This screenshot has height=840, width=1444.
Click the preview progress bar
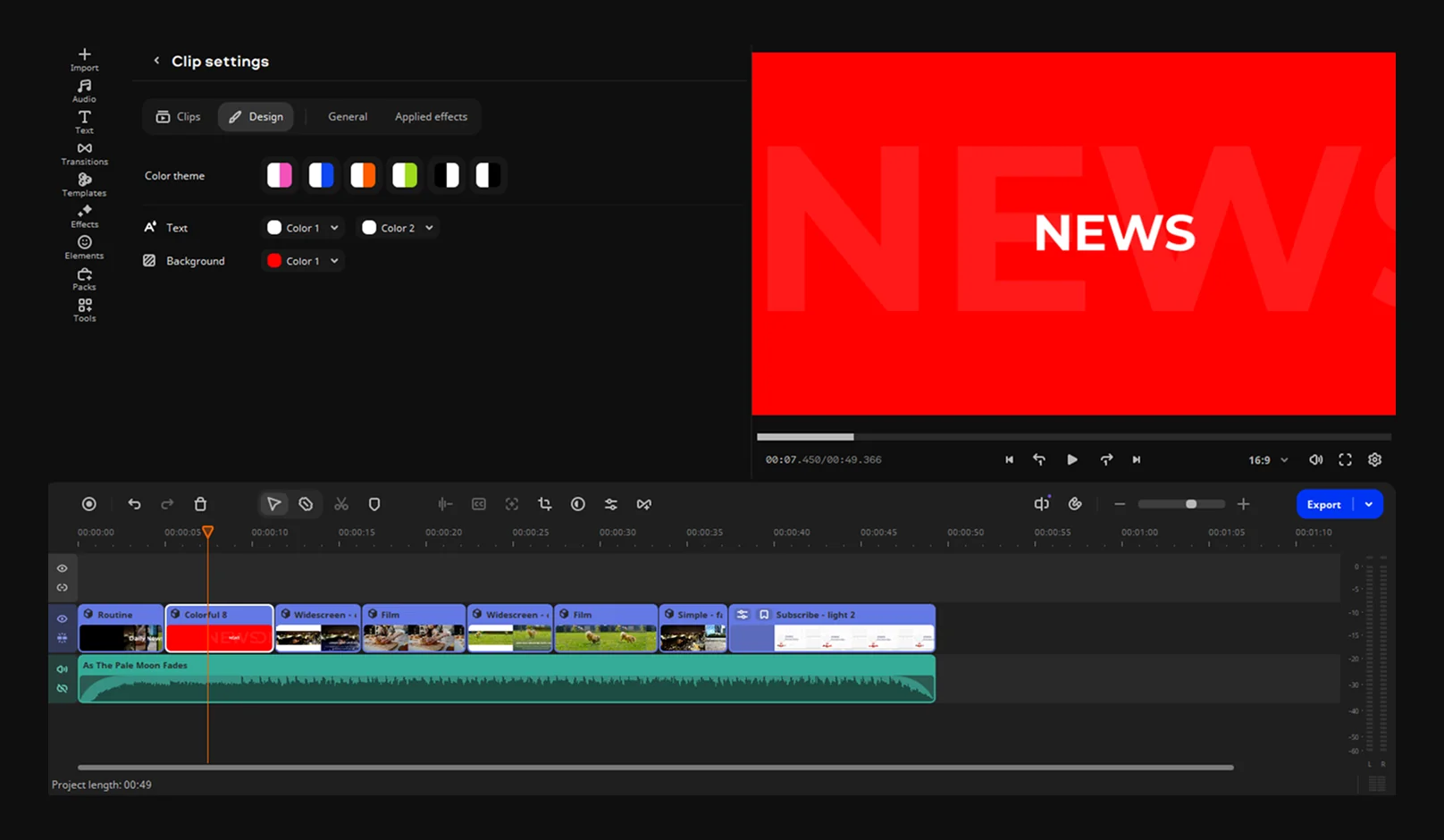(1074, 437)
